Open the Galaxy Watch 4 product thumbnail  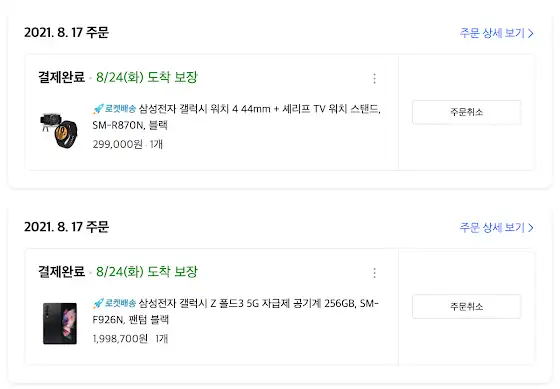pos(59,130)
